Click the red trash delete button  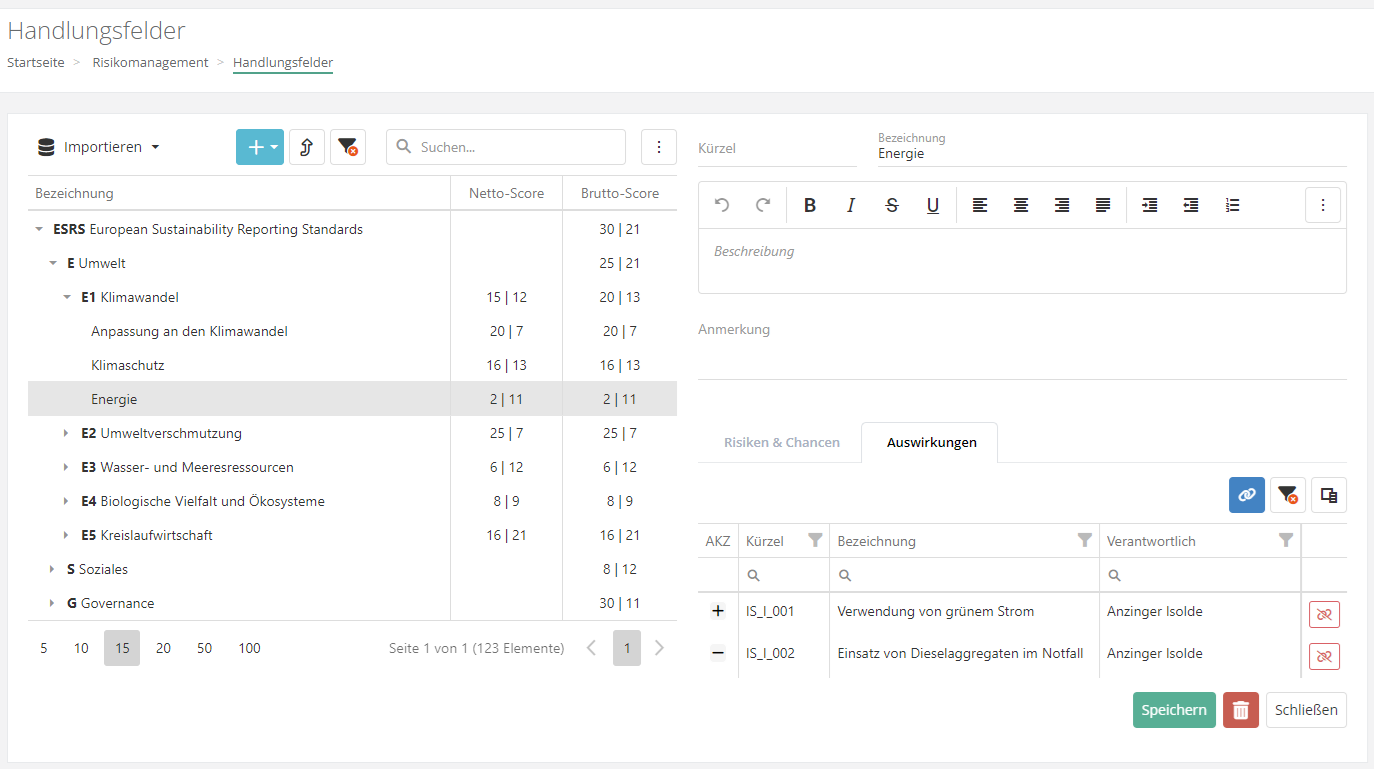click(x=1240, y=710)
